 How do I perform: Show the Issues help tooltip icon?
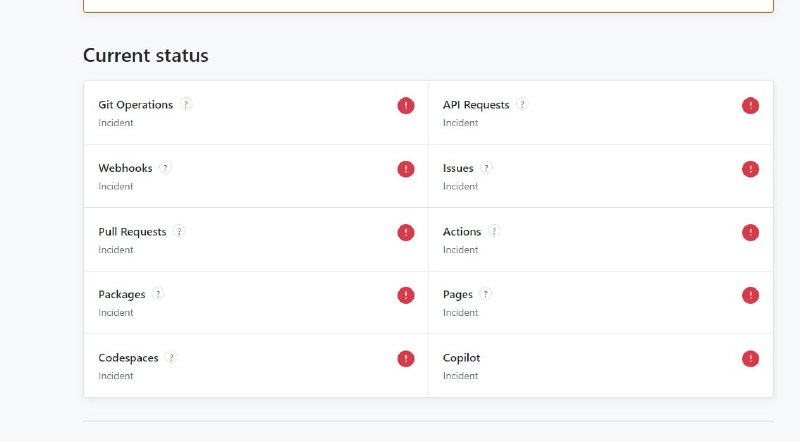pyautogui.click(x=486, y=167)
